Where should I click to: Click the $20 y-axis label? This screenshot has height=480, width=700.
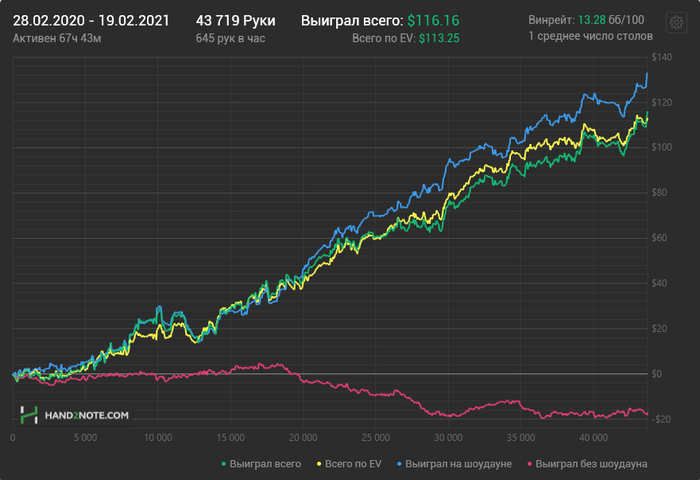click(x=659, y=329)
